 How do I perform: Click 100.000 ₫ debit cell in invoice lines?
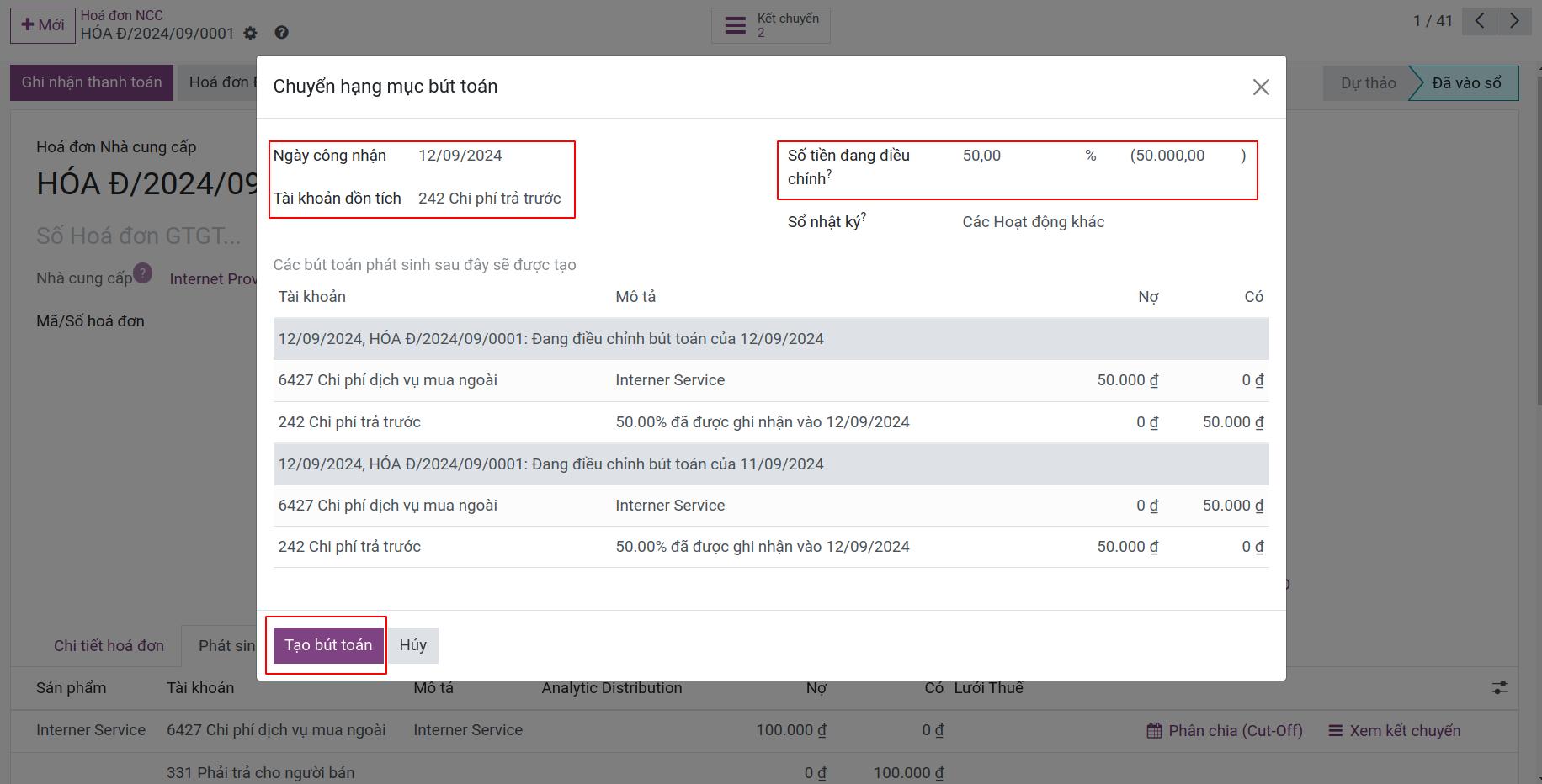790,730
